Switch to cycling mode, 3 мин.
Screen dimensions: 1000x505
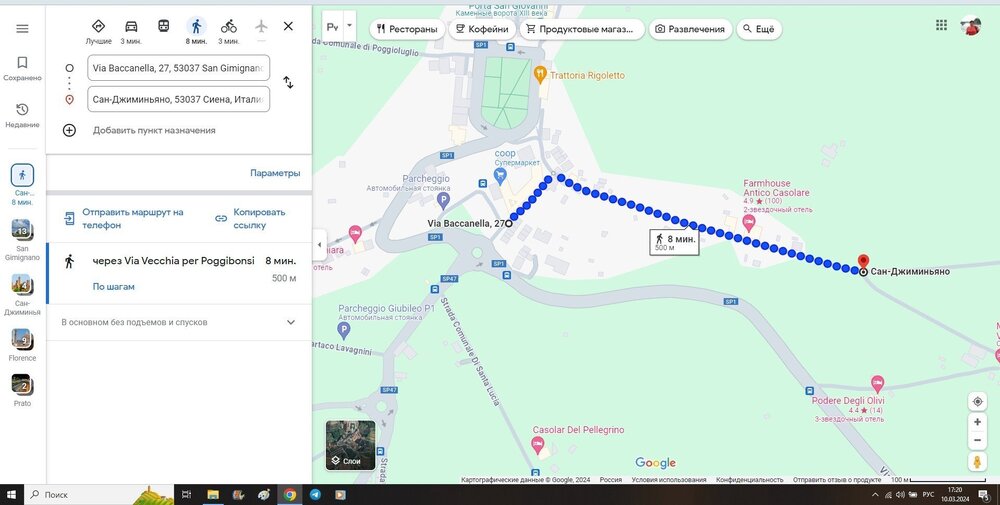[x=228, y=31]
